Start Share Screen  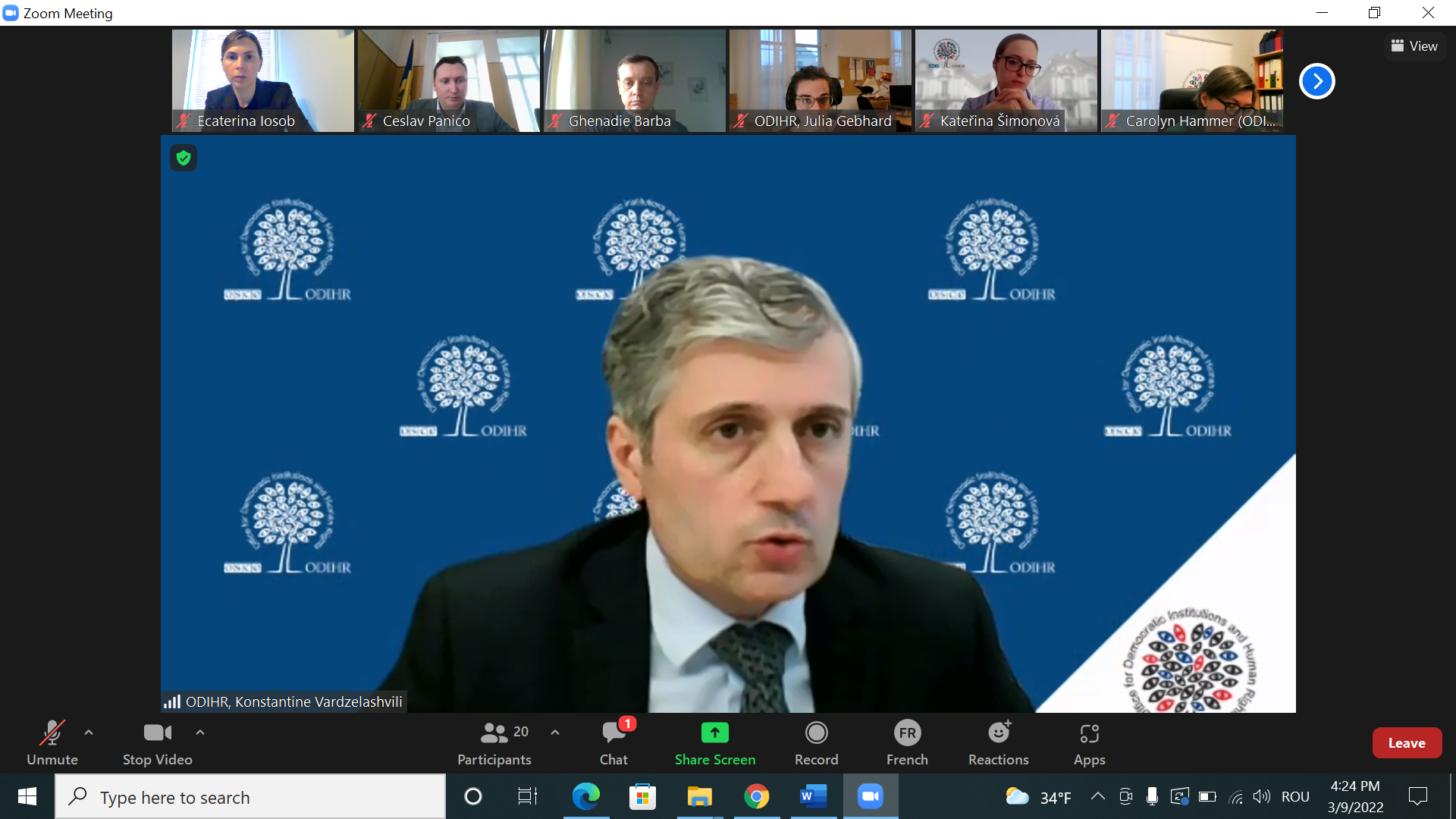click(x=715, y=743)
